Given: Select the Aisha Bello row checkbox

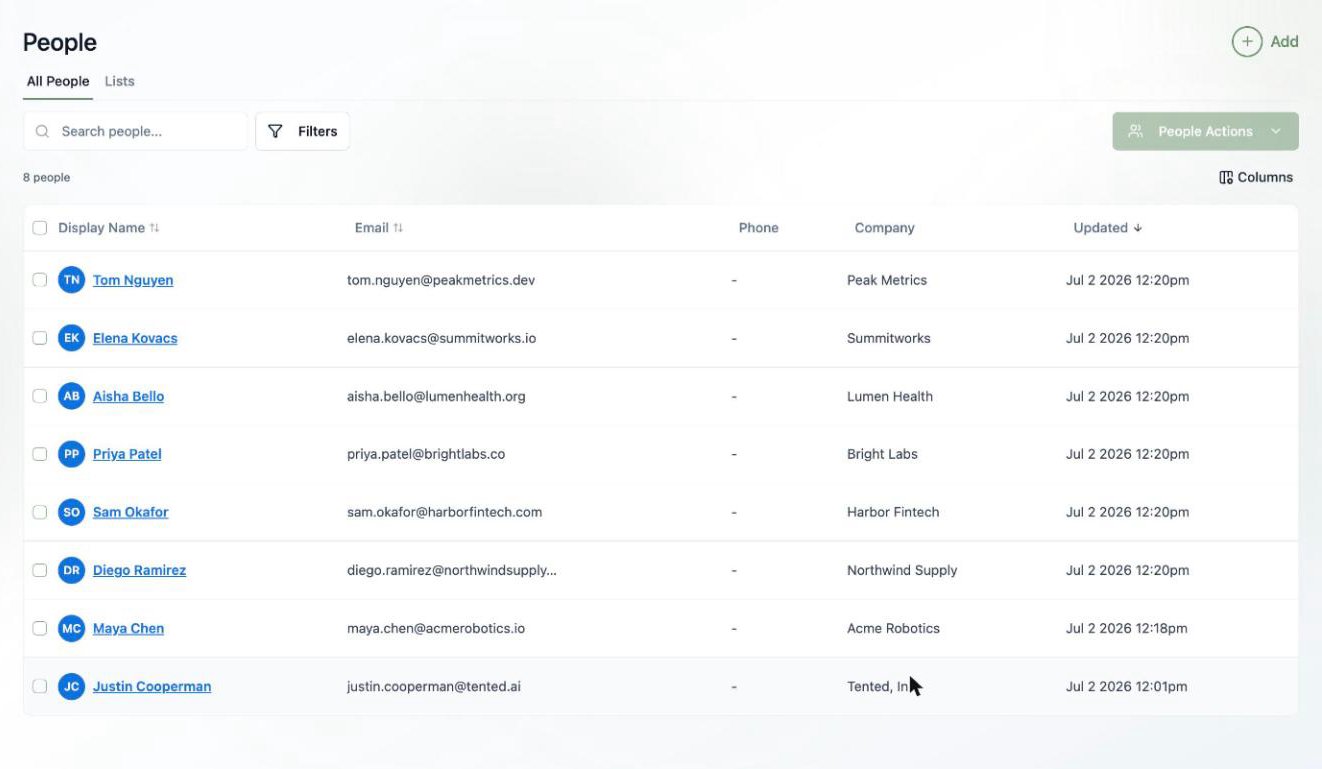Looking at the screenshot, I should [40, 396].
